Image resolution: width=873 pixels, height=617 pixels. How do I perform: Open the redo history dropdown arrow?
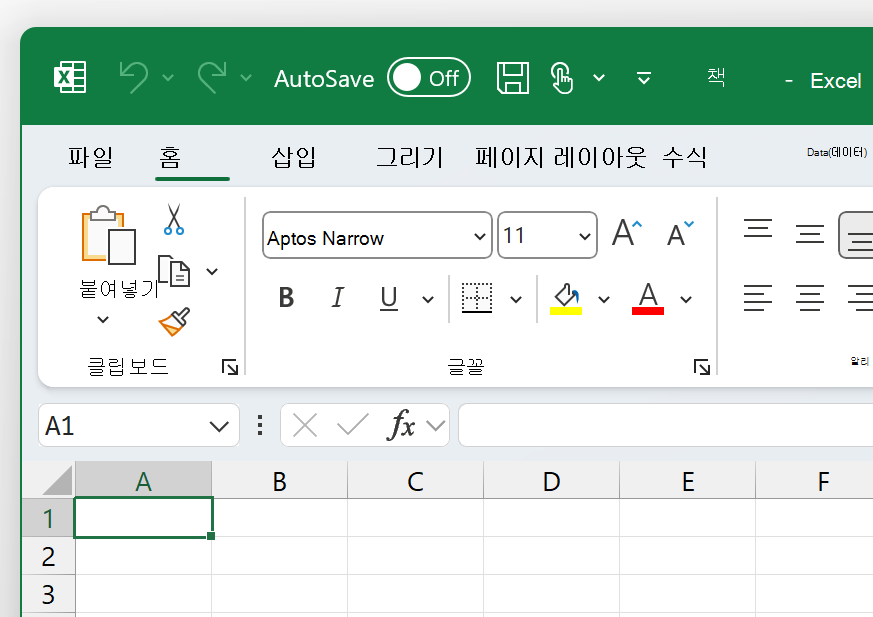pyautogui.click(x=246, y=77)
